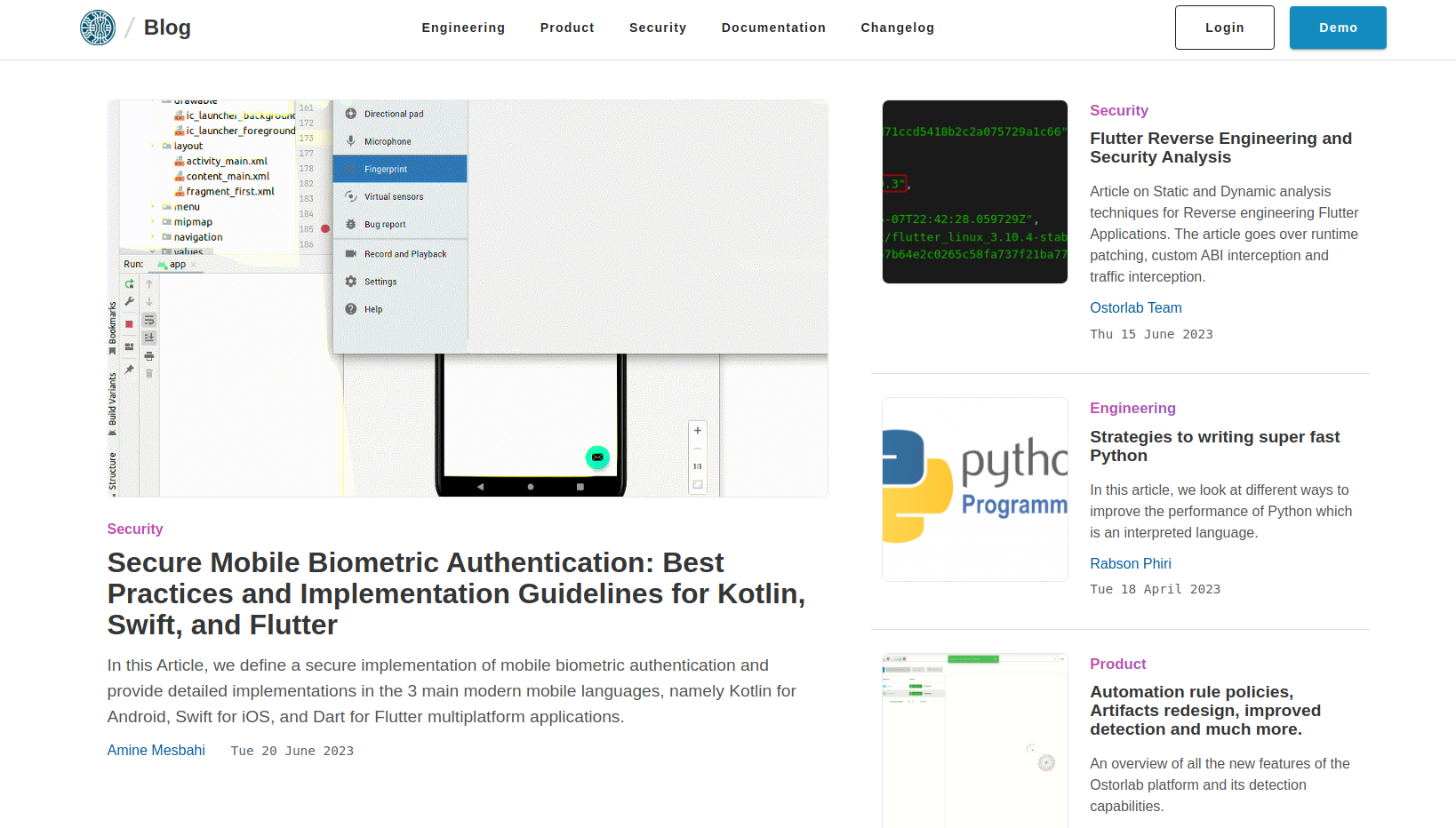Go to the Documentation menu item
Screen dimensions: 1456x828
click(x=773, y=28)
